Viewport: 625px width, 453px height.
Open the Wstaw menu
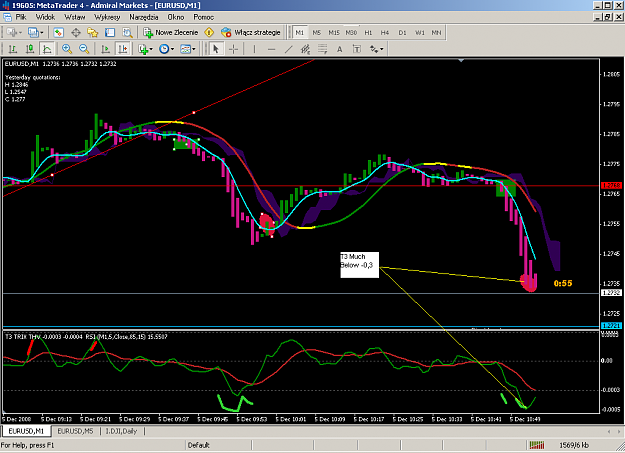click(x=75, y=17)
